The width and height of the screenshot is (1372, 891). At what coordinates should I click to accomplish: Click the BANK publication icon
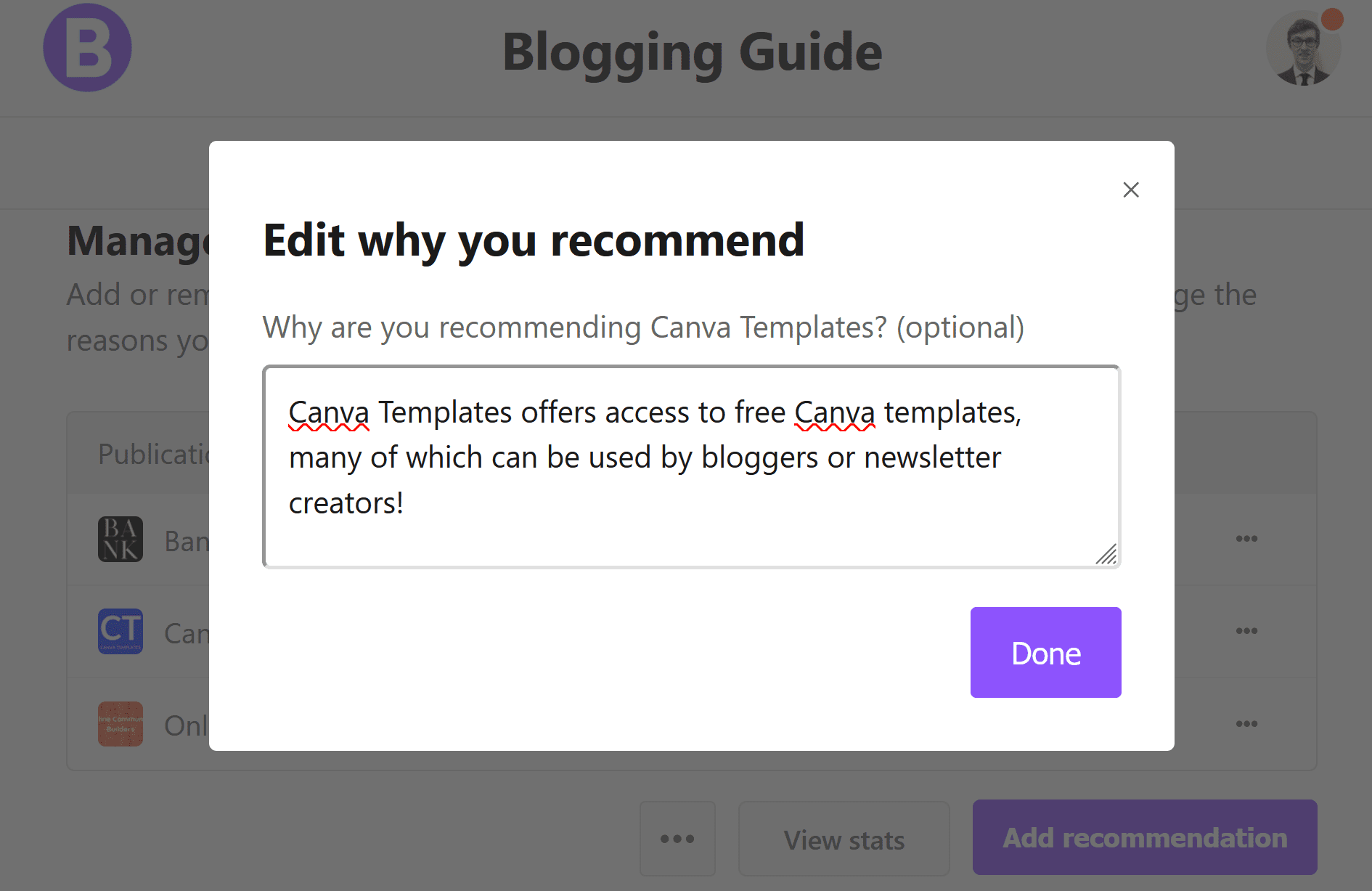click(x=121, y=539)
